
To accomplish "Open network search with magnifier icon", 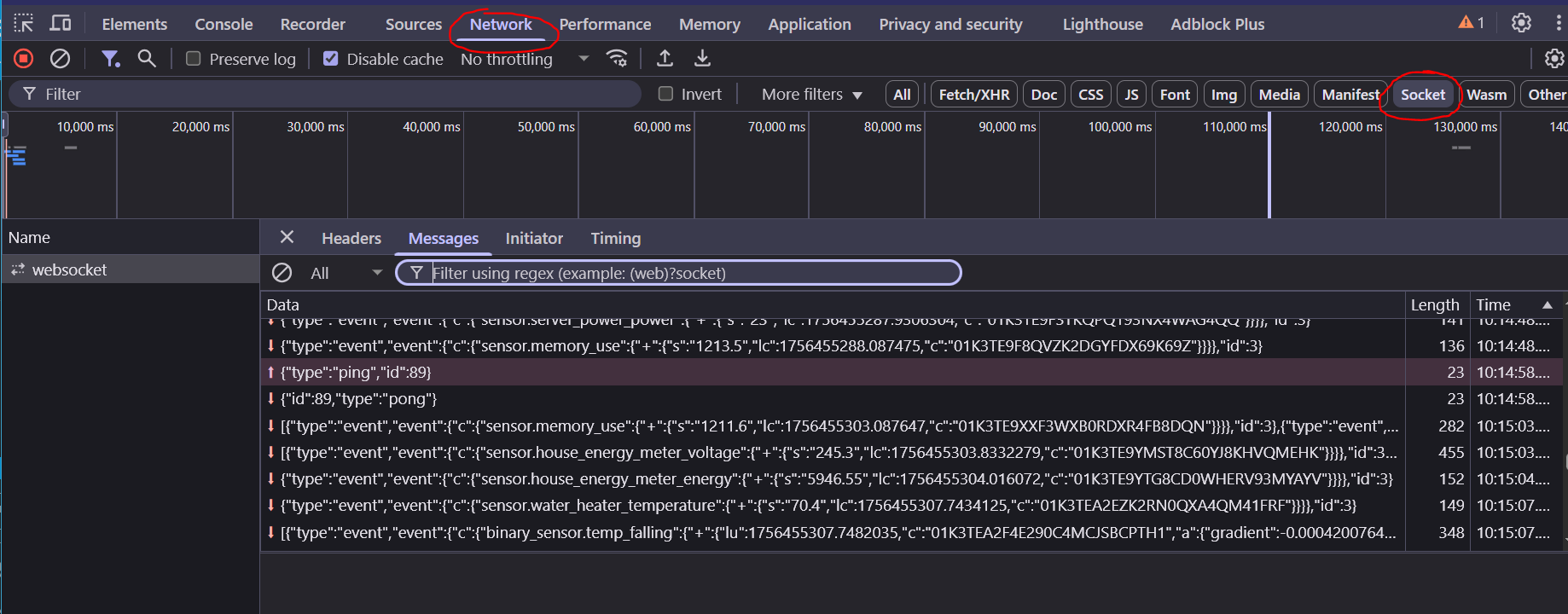I will [x=147, y=59].
